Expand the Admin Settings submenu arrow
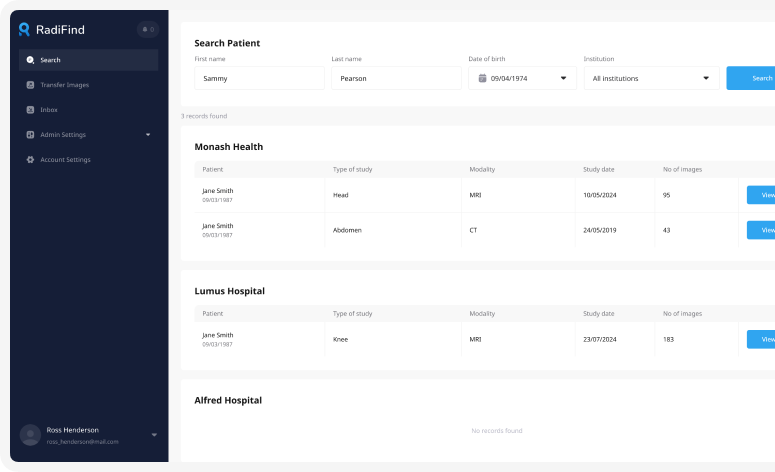 (x=148, y=135)
